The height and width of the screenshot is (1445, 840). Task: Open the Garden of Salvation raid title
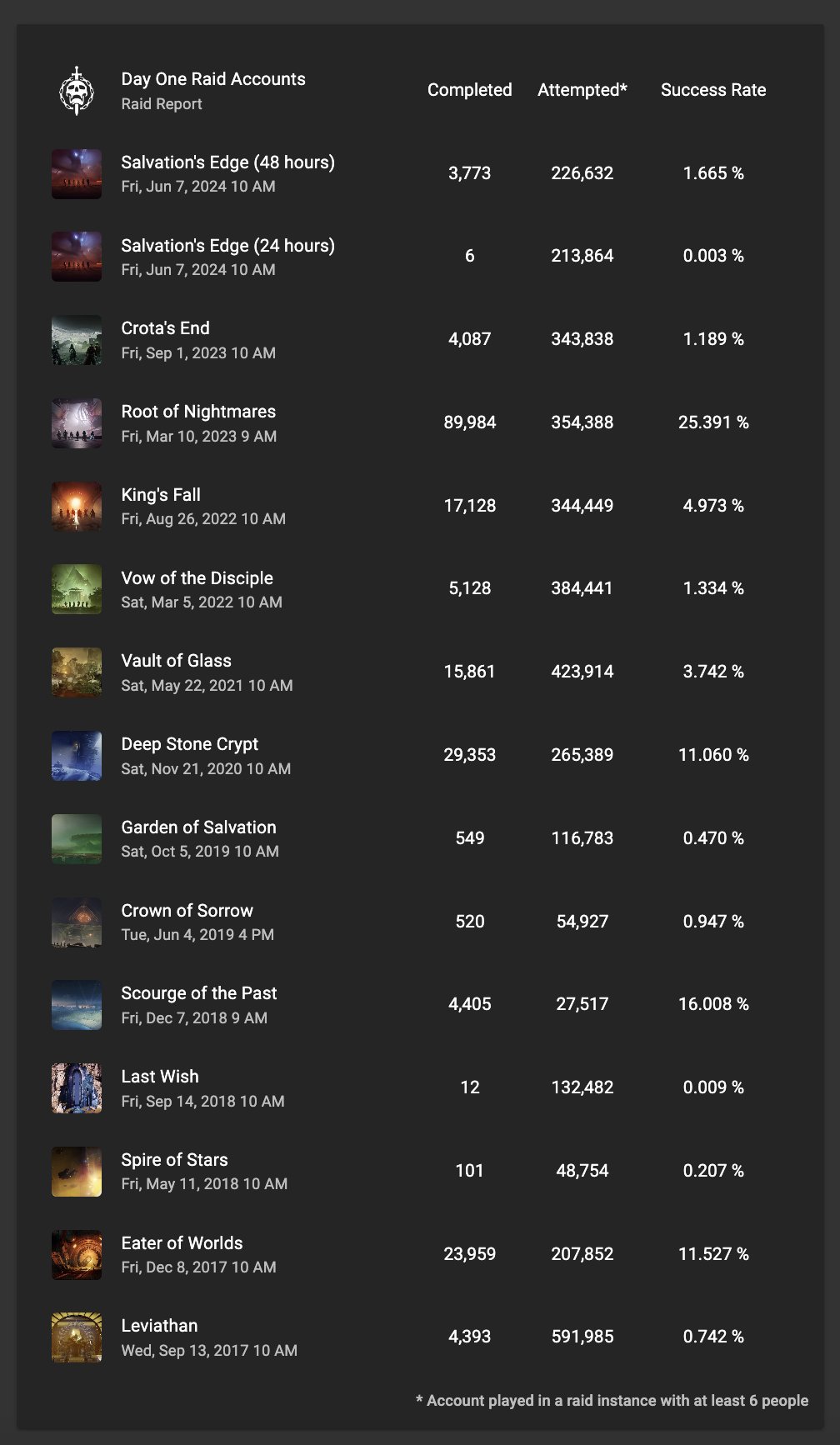(x=198, y=827)
